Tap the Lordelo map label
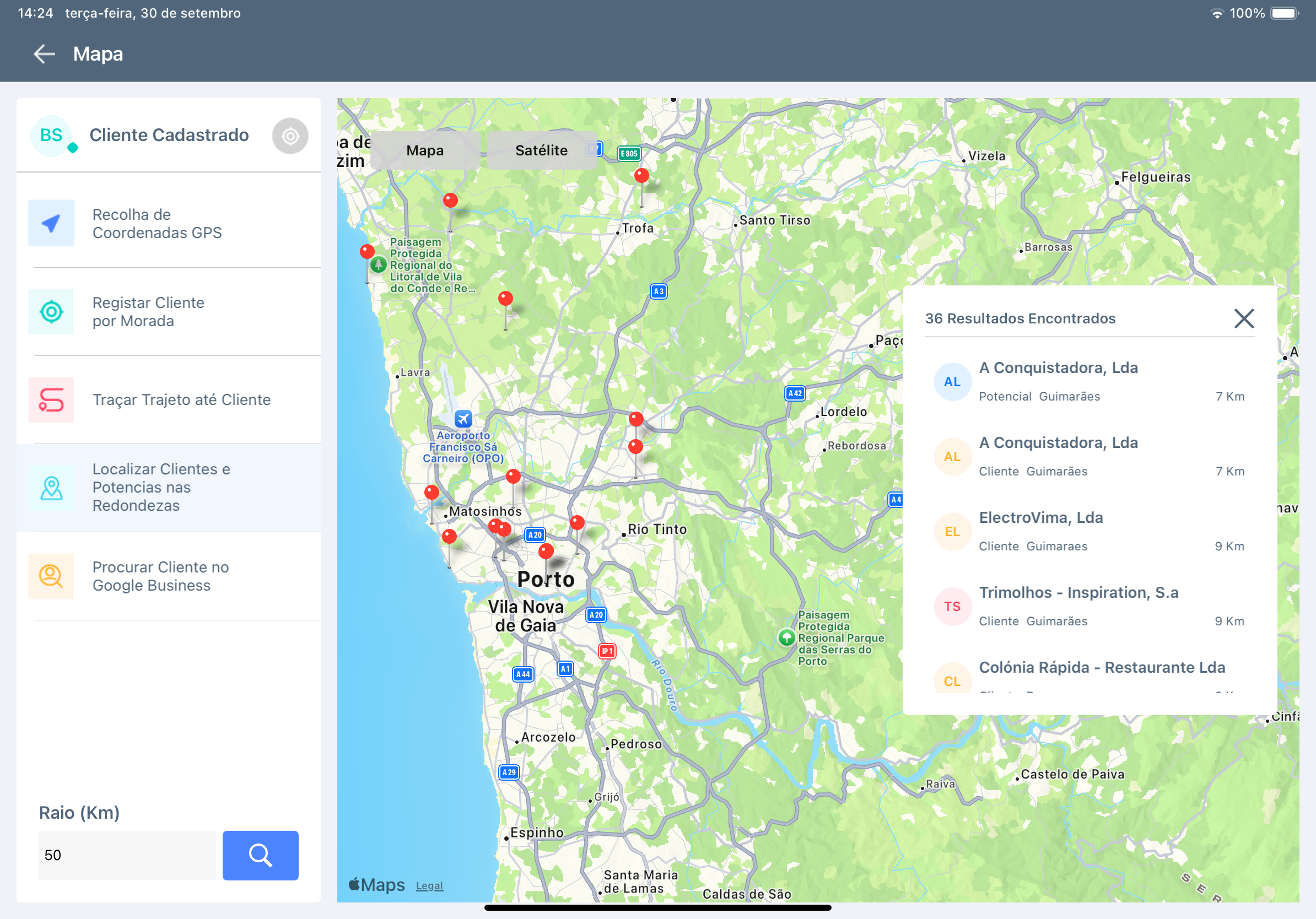This screenshot has height=919, width=1316. (x=843, y=412)
